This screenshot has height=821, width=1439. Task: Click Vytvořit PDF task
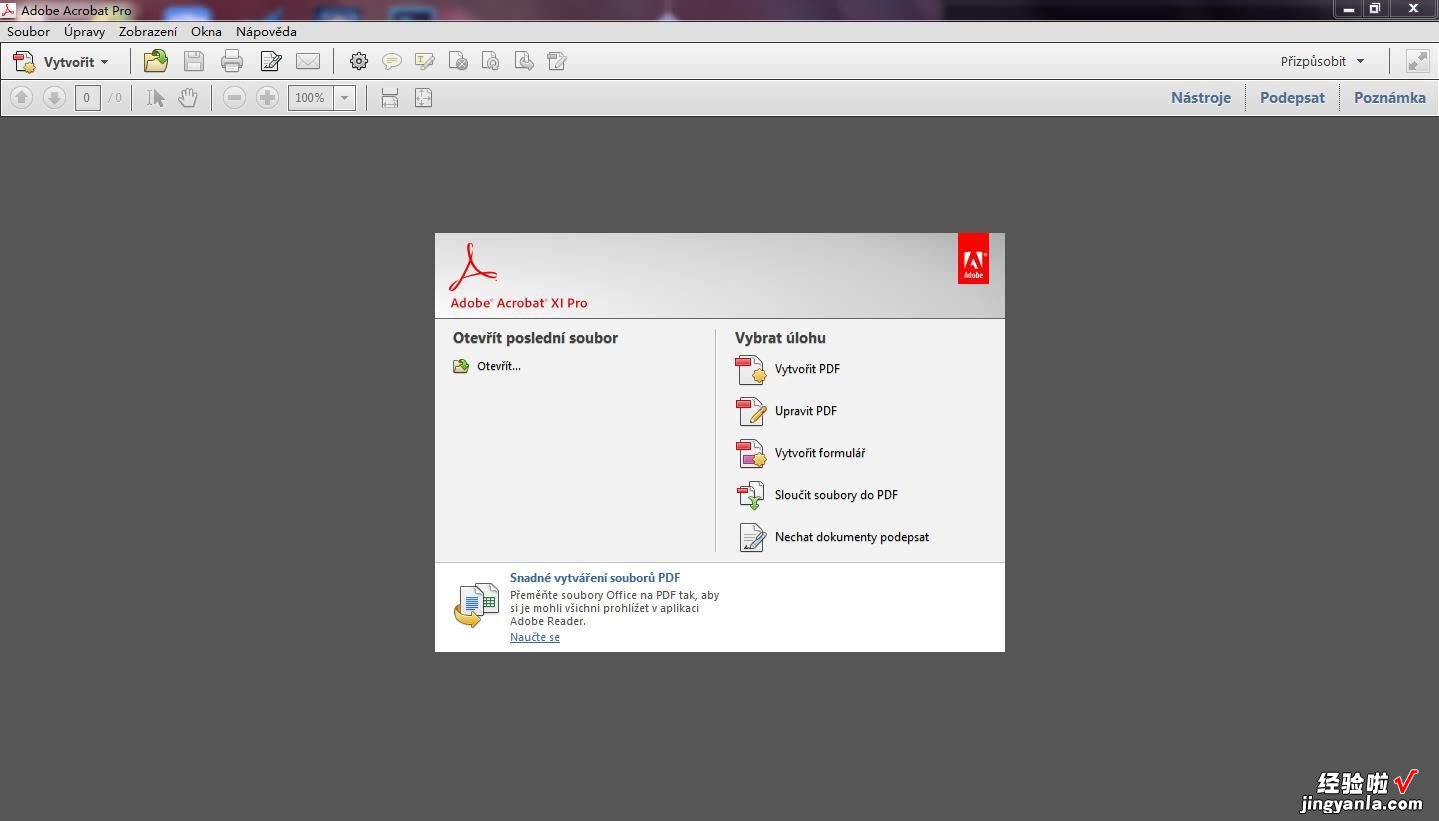pyautogui.click(x=807, y=369)
